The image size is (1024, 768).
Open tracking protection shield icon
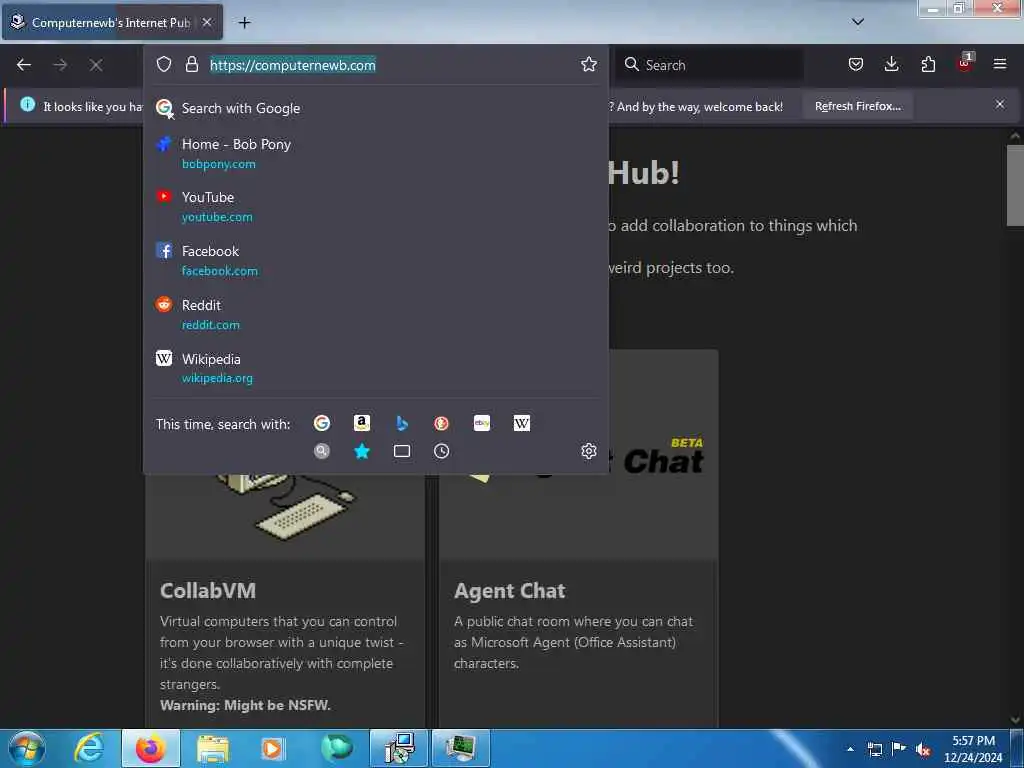click(x=164, y=64)
